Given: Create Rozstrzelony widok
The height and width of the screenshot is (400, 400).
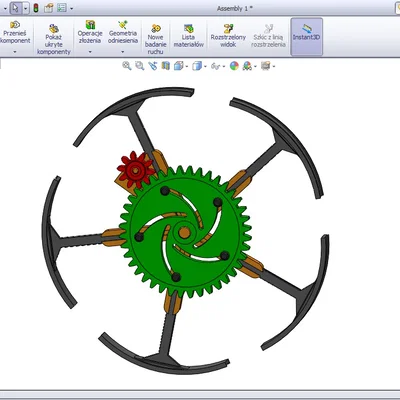Looking at the screenshot, I should click(x=228, y=36).
